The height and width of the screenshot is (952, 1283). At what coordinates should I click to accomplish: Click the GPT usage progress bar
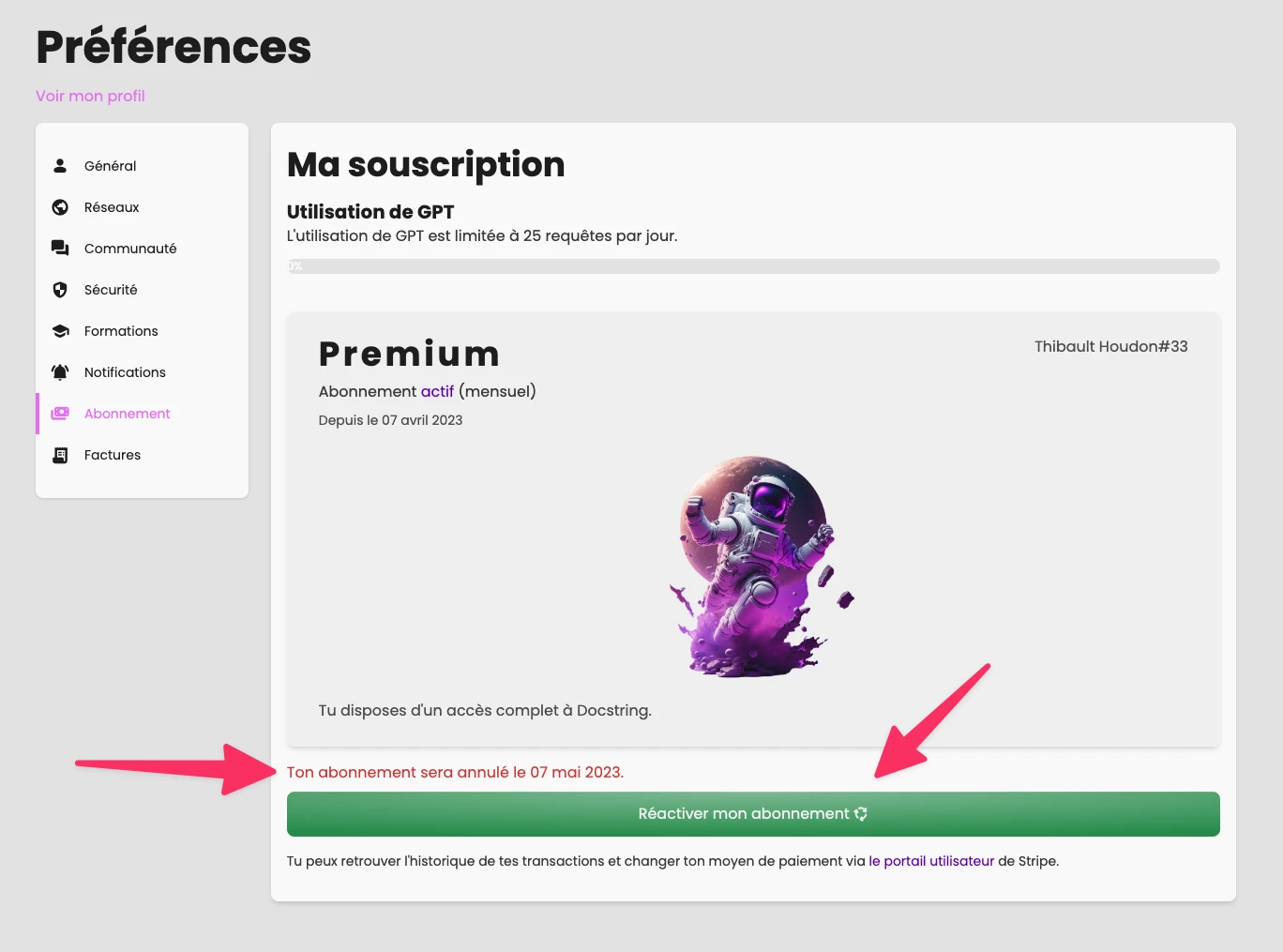point(753,266)
